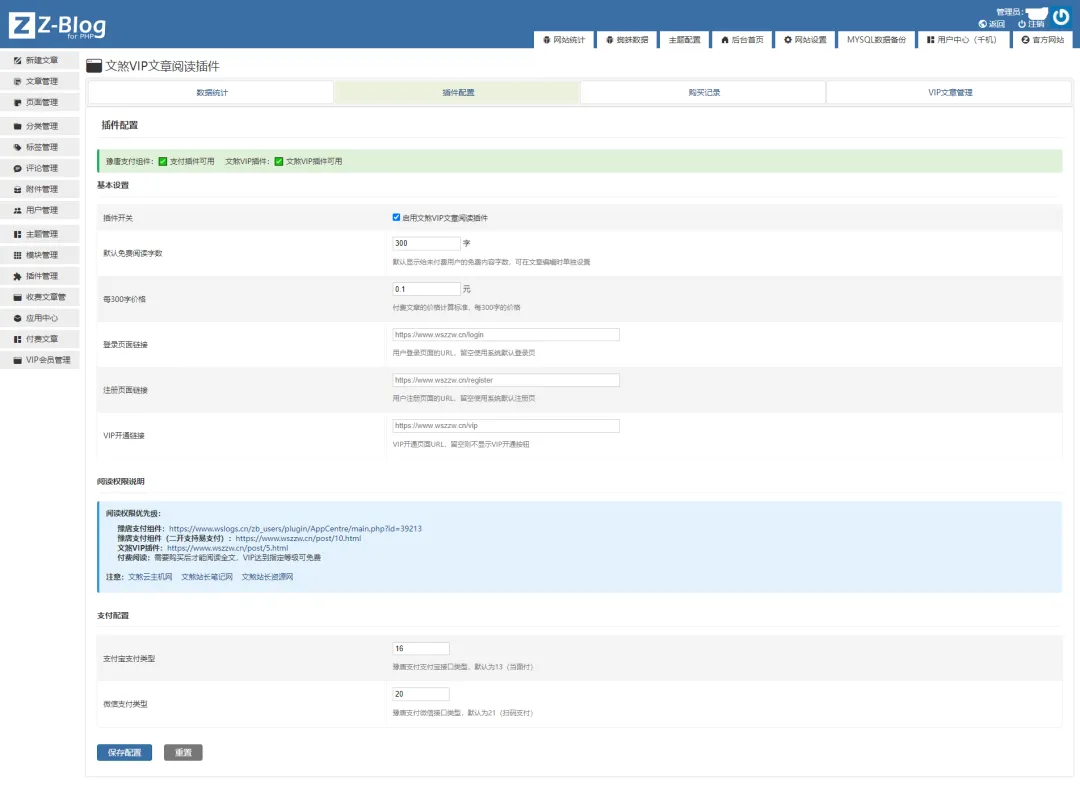Switch to the 购买记录 tab
This screenshot has height=788, width=1080.
[x=703, y=92]
